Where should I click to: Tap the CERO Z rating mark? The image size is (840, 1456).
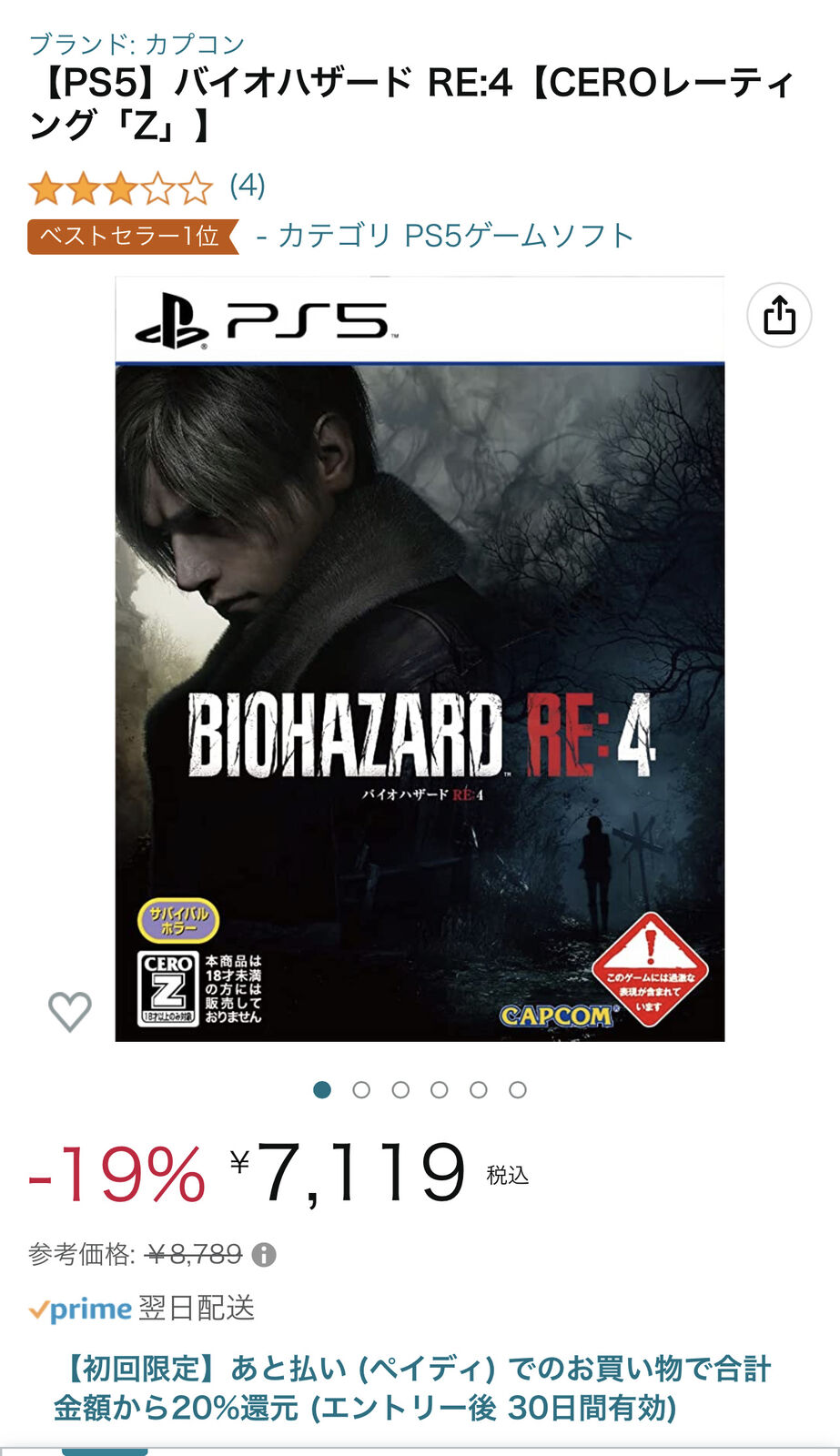[x=168, y=988]
